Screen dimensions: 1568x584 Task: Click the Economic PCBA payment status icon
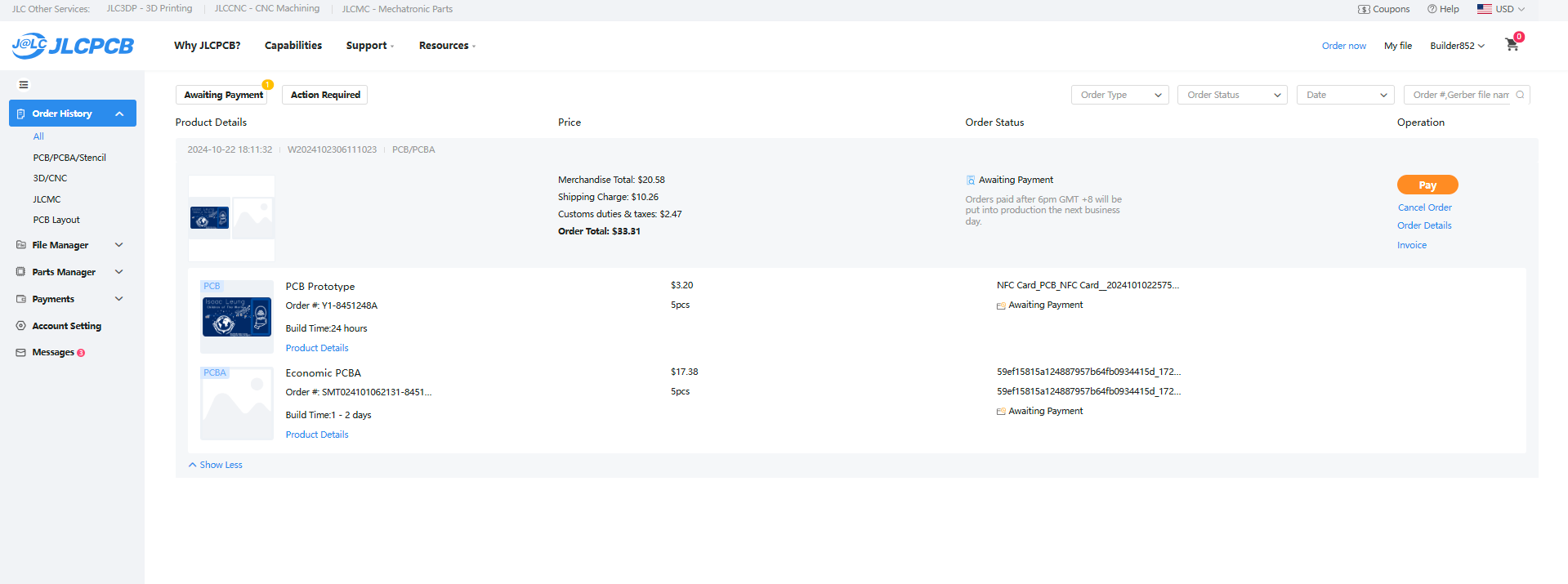click(x=1001, y=412)
